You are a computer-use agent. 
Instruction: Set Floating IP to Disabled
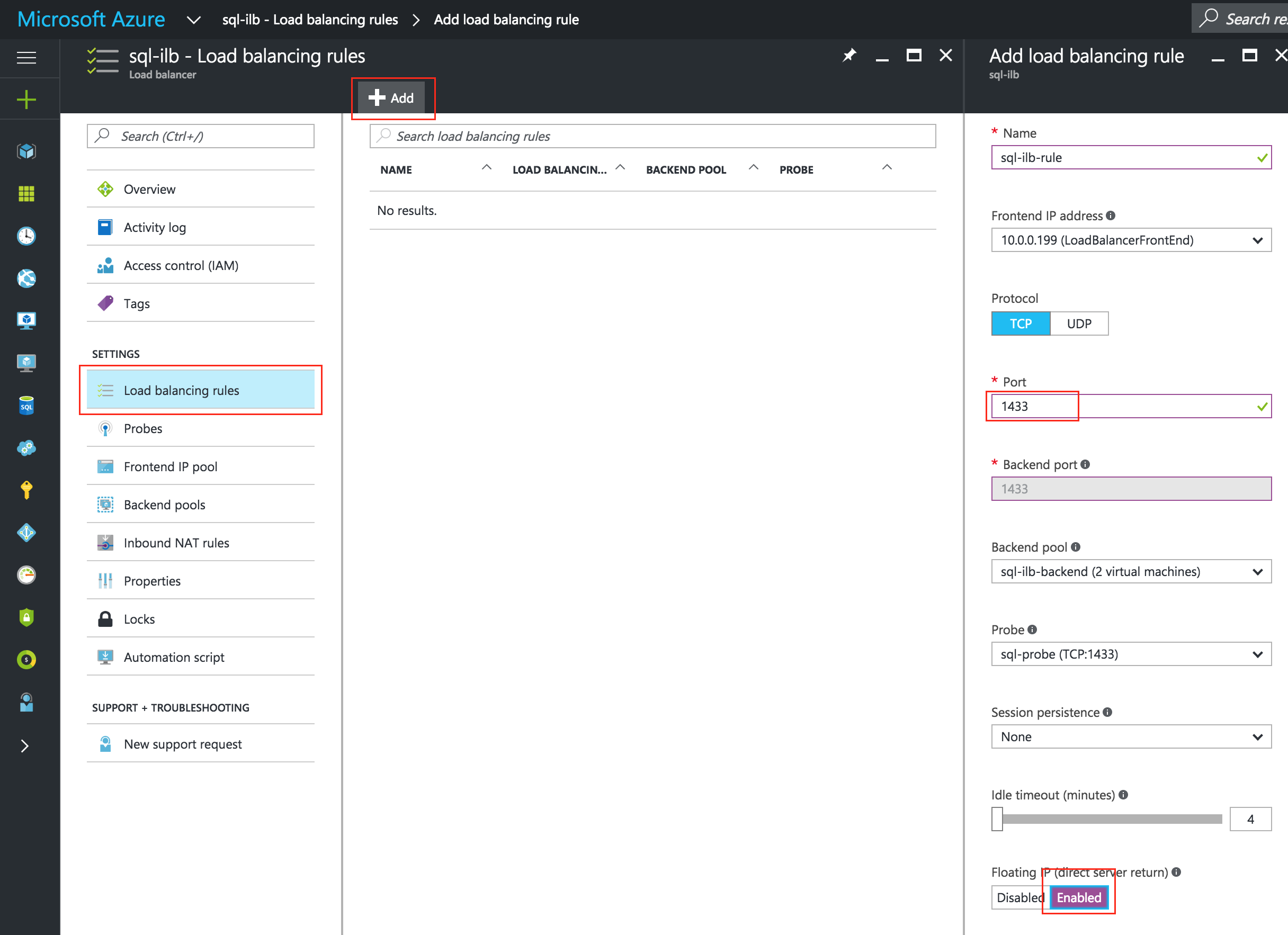coord(1020,897)
